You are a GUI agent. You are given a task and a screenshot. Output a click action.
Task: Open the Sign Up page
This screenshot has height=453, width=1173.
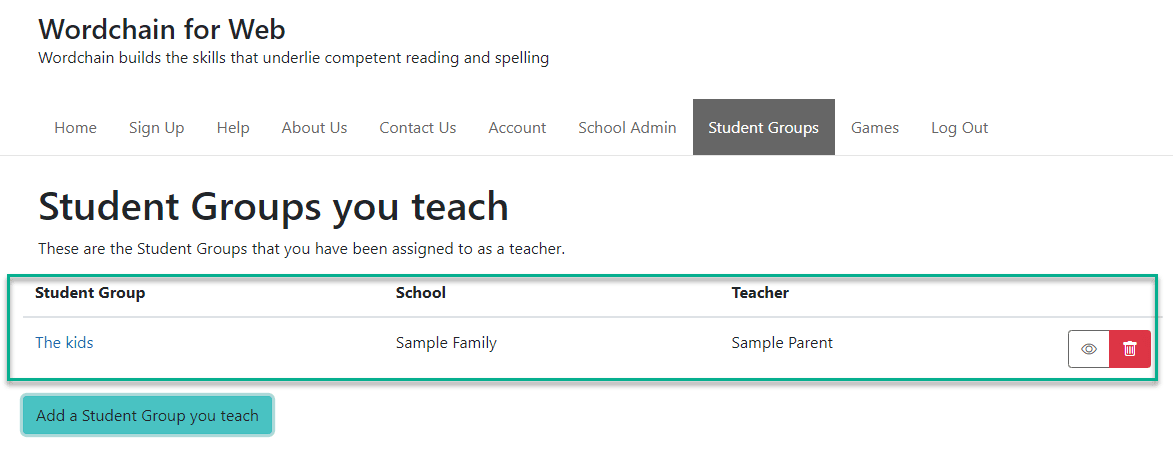click(156, 128)
